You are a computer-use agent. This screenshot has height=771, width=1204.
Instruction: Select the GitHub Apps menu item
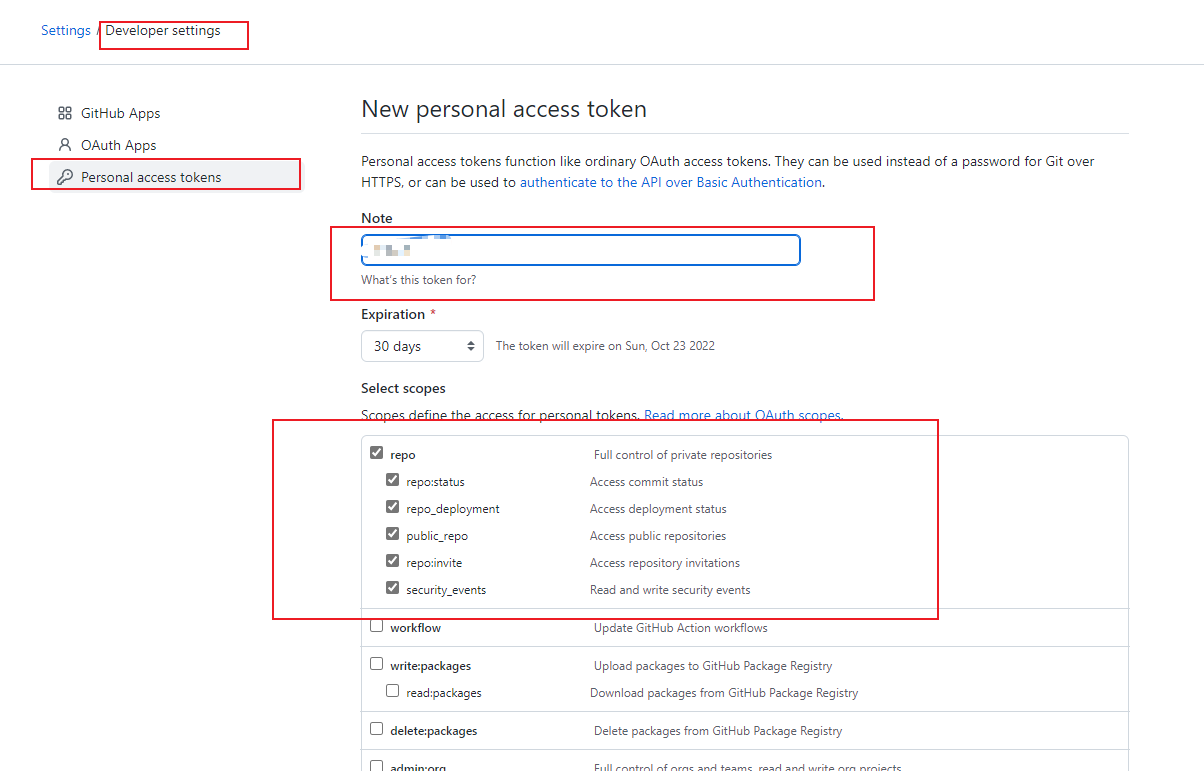coord(120,113)
